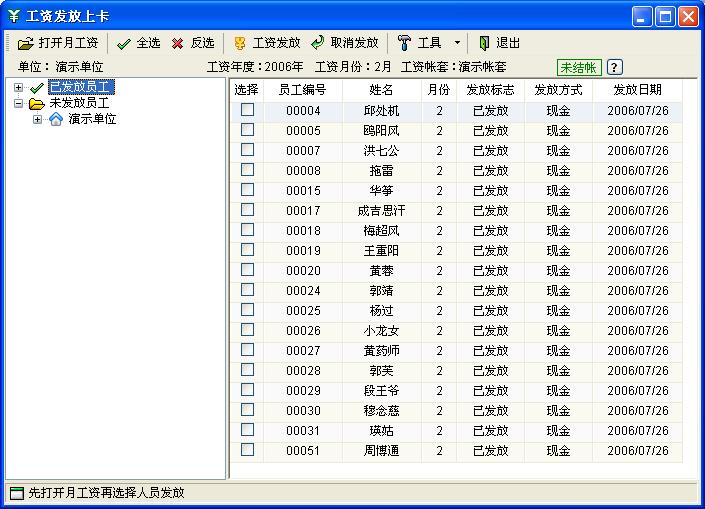Screen dimensions: 705x509
Task: Click 已发放 cell in row 00008
Action: (x=490, y=170)
